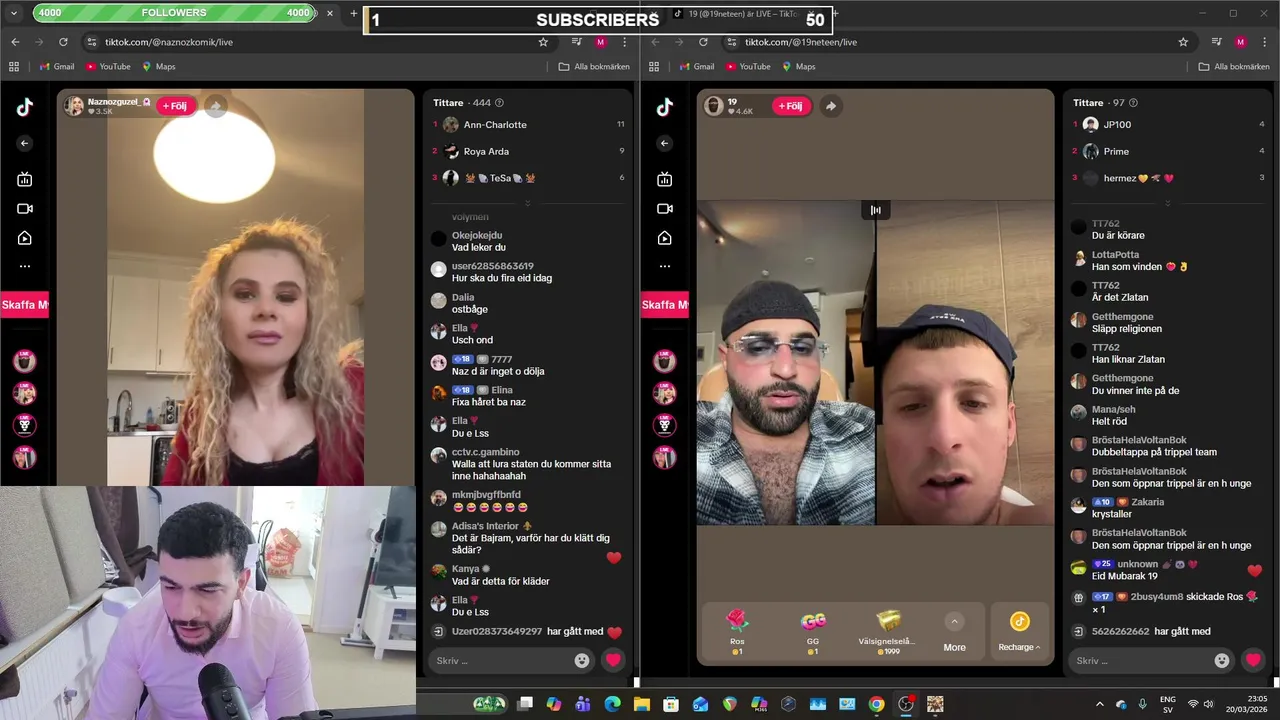
Task: Share the 19 live stream
Action: [x=830, y=106]
